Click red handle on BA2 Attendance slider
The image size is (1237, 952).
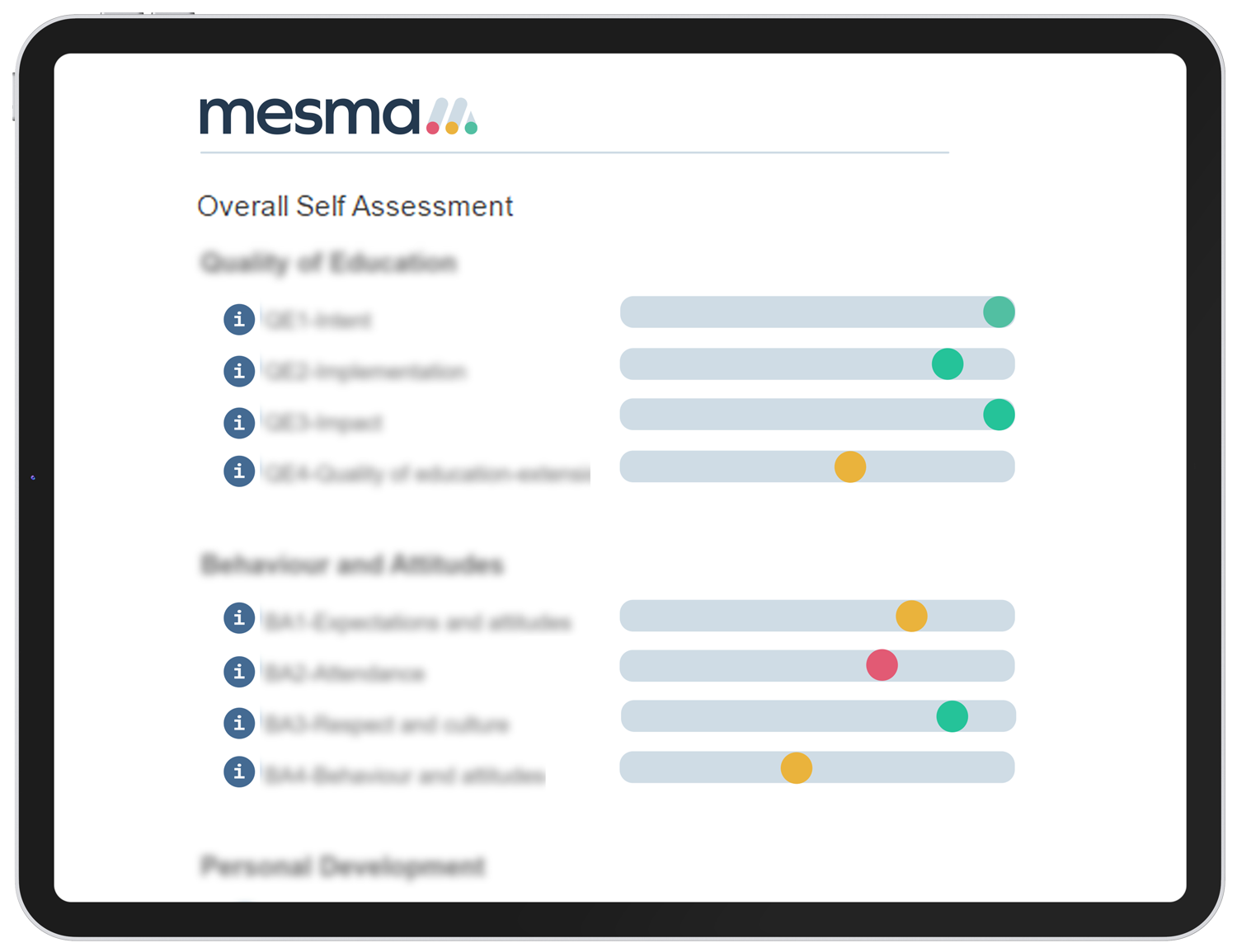[882, 664]
